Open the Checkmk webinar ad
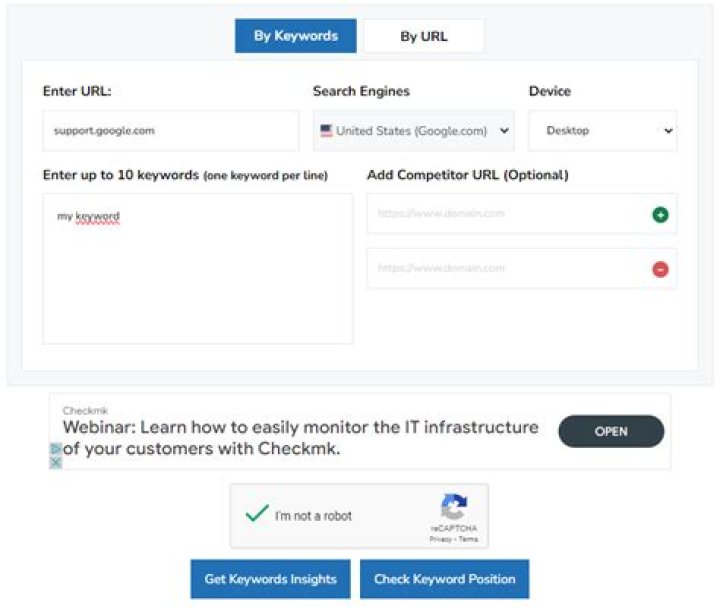This screenshot has width=720, height=615. (611, 431)
